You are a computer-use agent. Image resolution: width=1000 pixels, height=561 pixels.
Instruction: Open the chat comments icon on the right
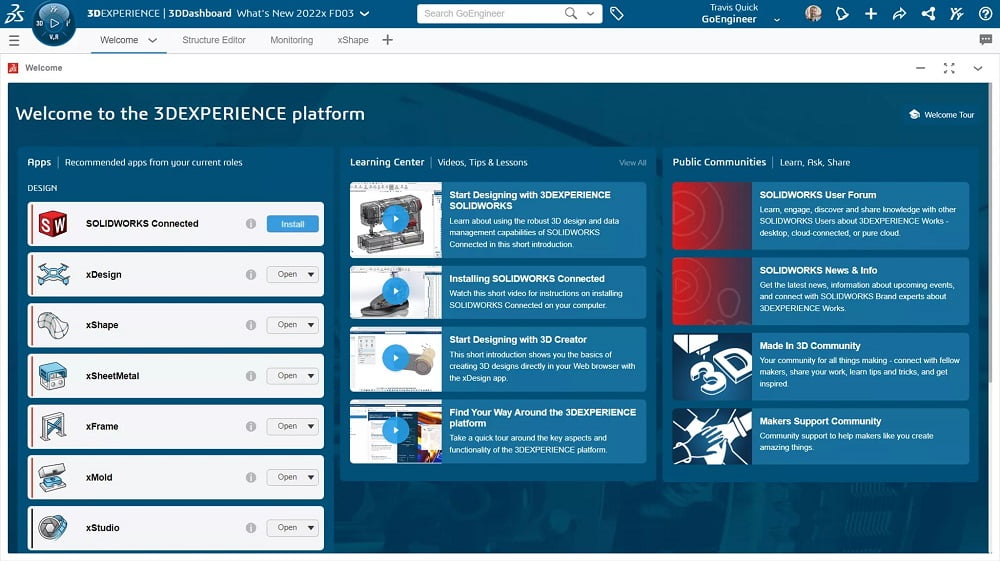pyautogui.click(x=985, y=40)
